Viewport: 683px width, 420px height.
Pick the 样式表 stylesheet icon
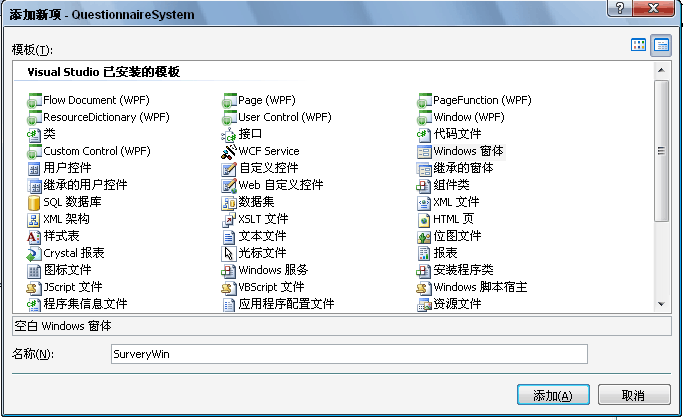[34, 237]
